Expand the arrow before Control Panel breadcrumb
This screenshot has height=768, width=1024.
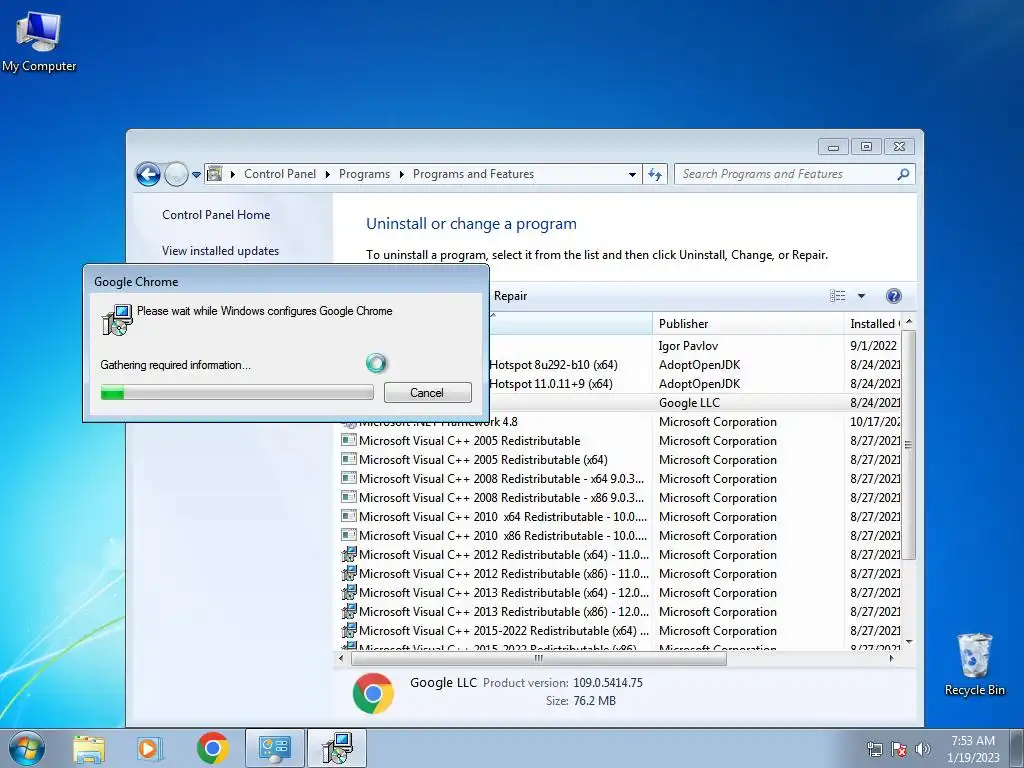pyautogui.click(x=232, y=174)
